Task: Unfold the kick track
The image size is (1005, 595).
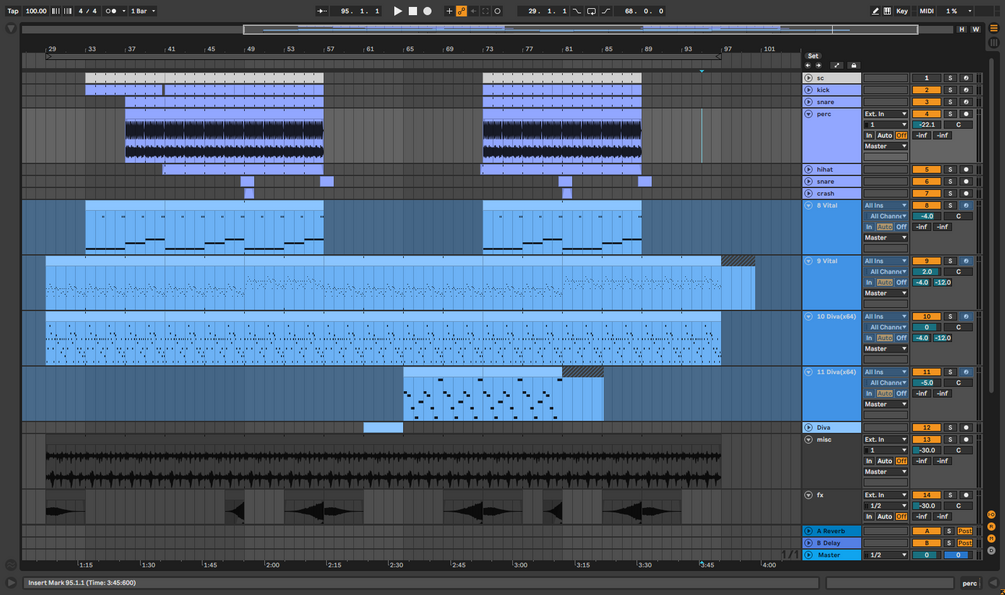Action: coord(808,90)
